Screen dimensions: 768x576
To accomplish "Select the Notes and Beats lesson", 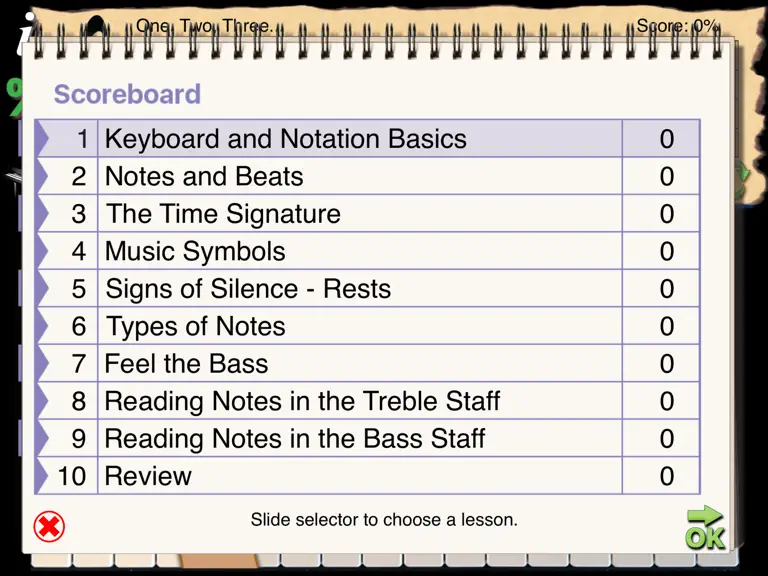I will 367,176.
